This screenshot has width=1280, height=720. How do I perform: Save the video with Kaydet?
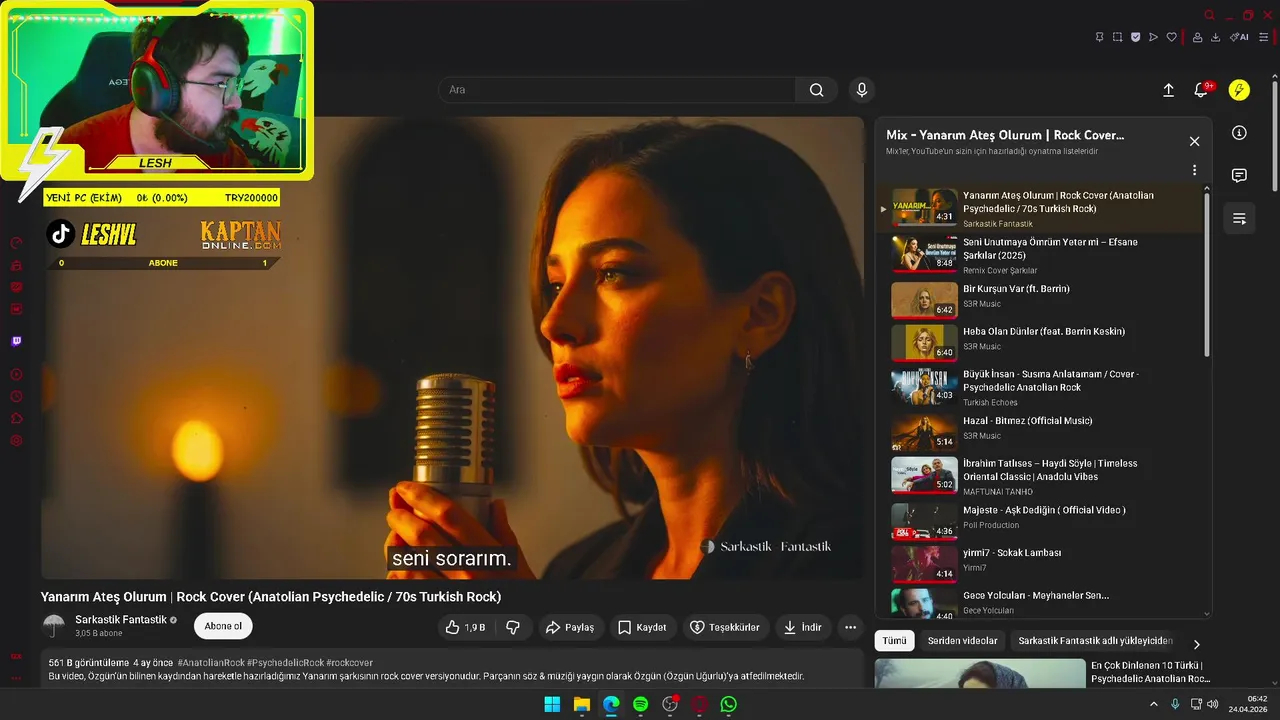click(x=642, y=627)
